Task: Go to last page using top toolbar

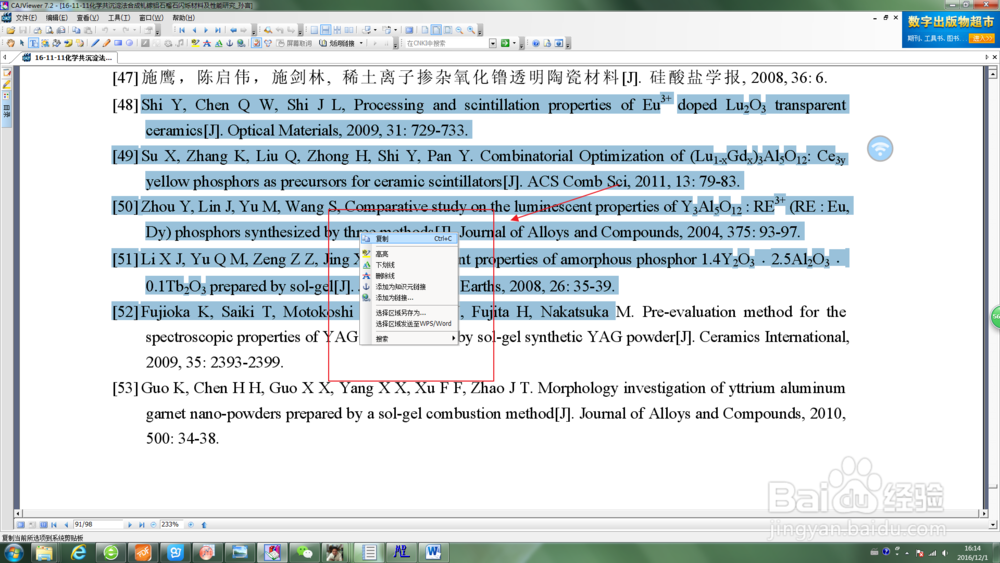Action: tap(218, 30)
